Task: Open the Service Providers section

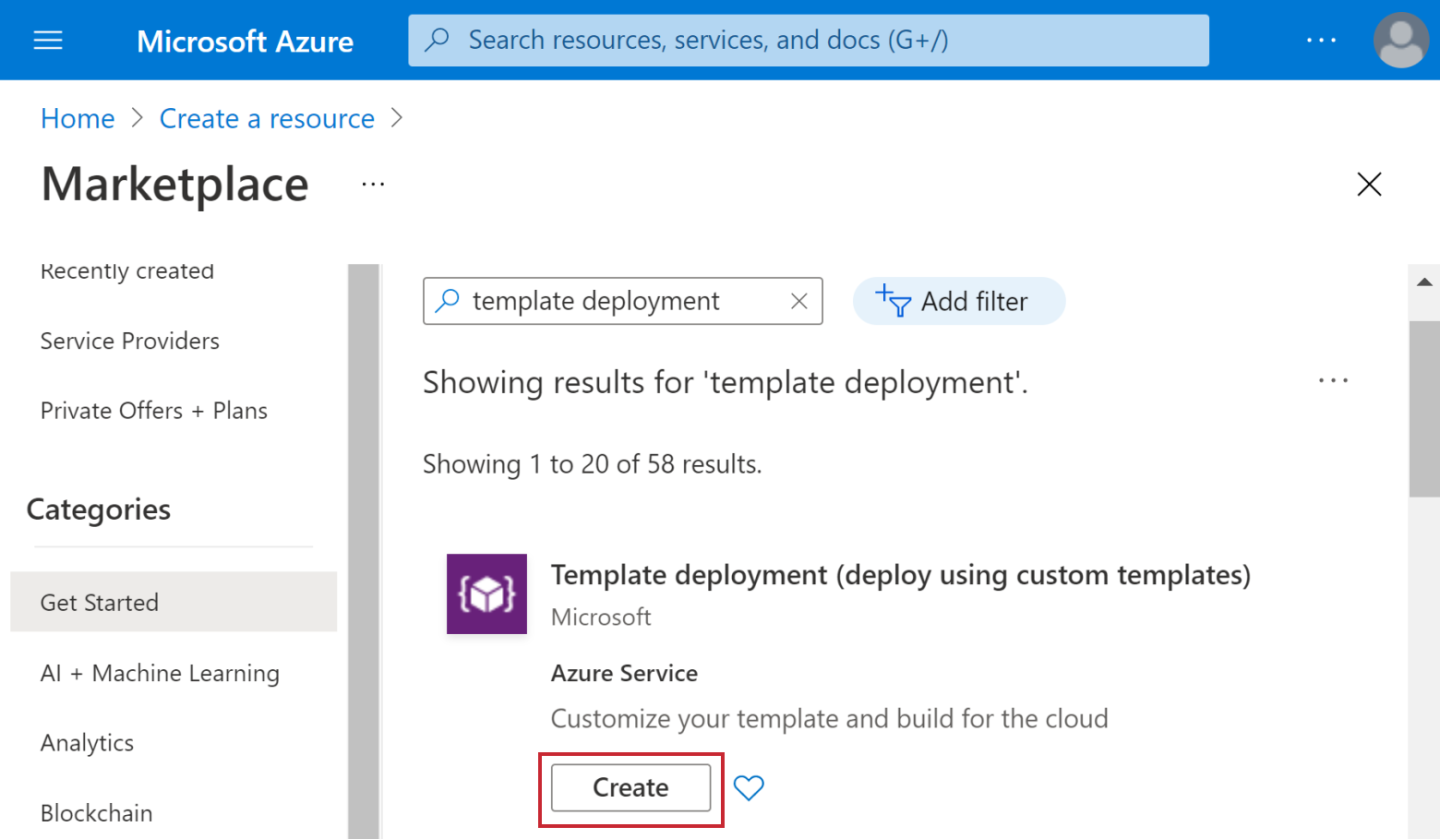Action: (129, 341)
